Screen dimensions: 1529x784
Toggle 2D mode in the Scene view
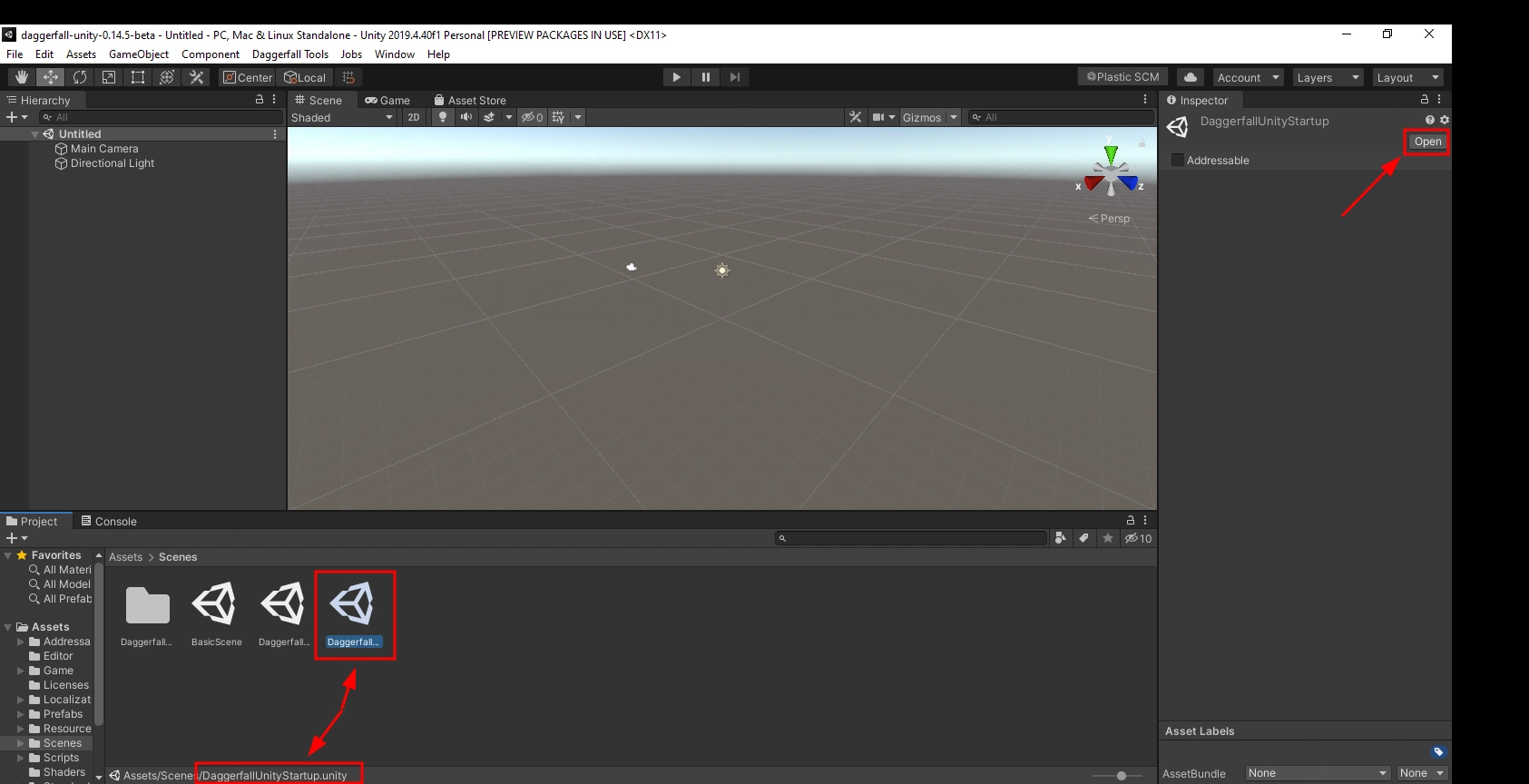[x=414, y=117]
